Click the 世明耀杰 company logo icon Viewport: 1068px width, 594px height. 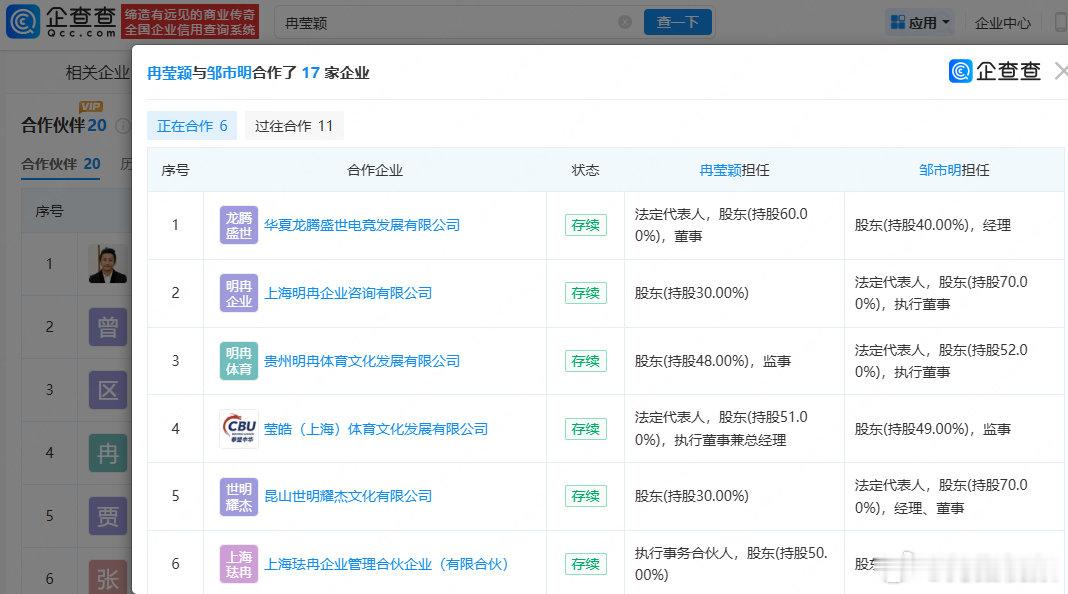tap(239, 497)
